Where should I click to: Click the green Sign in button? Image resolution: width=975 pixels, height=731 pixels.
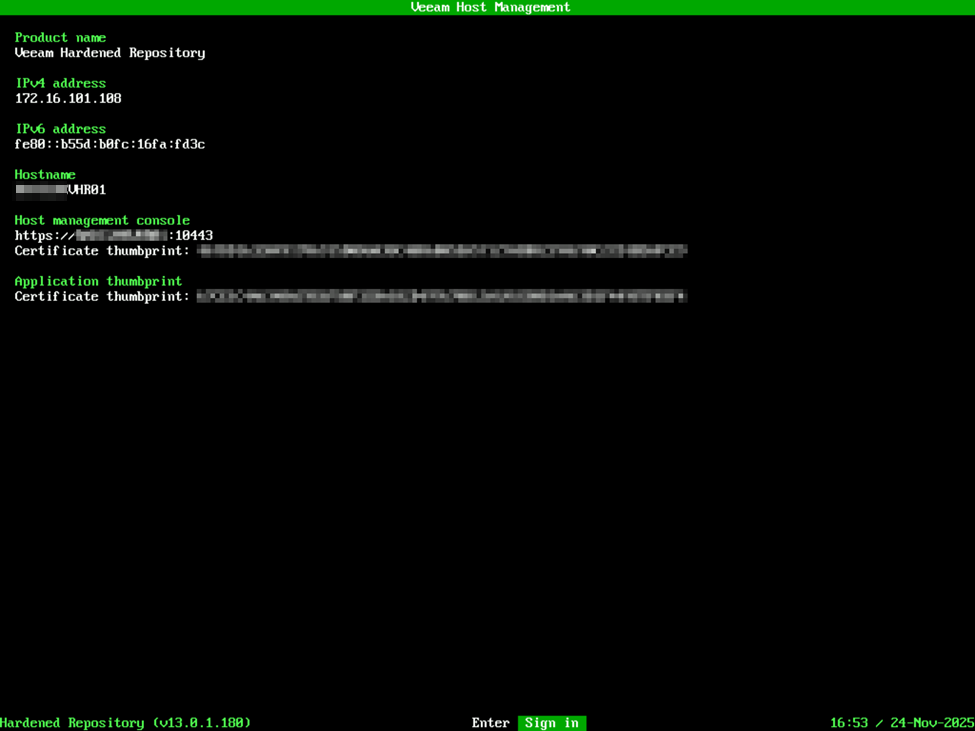(x=552, y=723)
